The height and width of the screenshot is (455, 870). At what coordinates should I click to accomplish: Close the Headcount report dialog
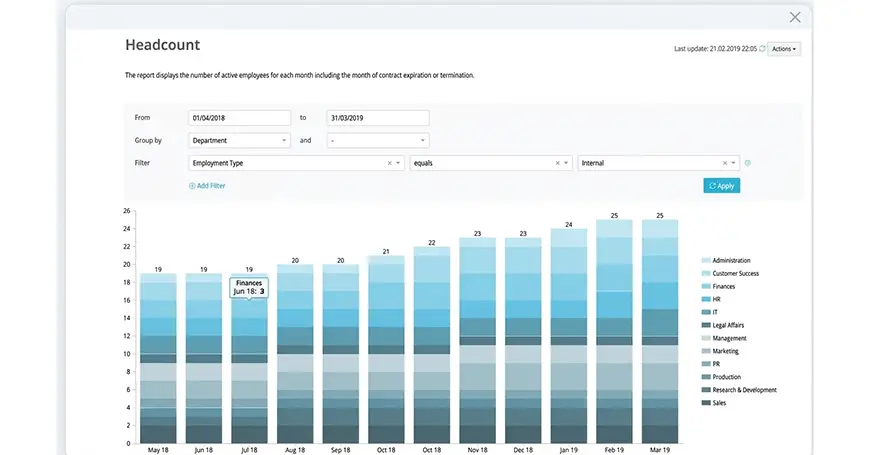[x=795, y=17]
